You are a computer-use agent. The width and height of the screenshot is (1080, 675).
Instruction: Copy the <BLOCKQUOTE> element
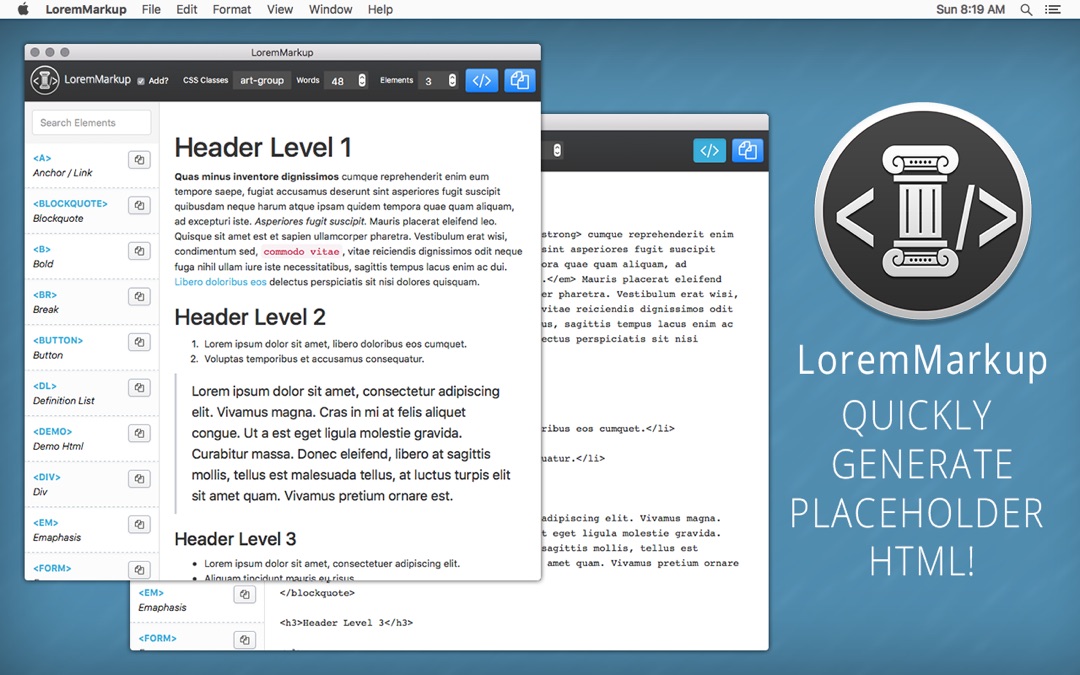pos(139,205)
